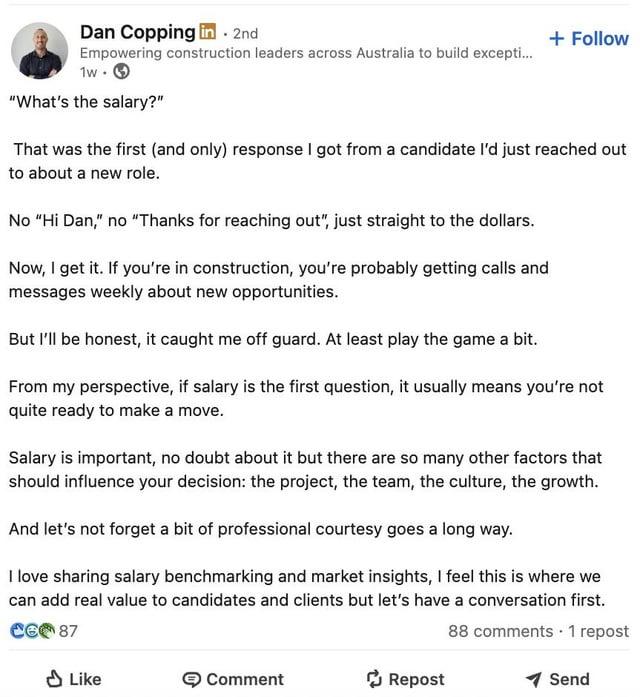Click the globe public visibility icon
This screenshot has width=640, height=697.
pyautogui.click(x=121, y=71)
